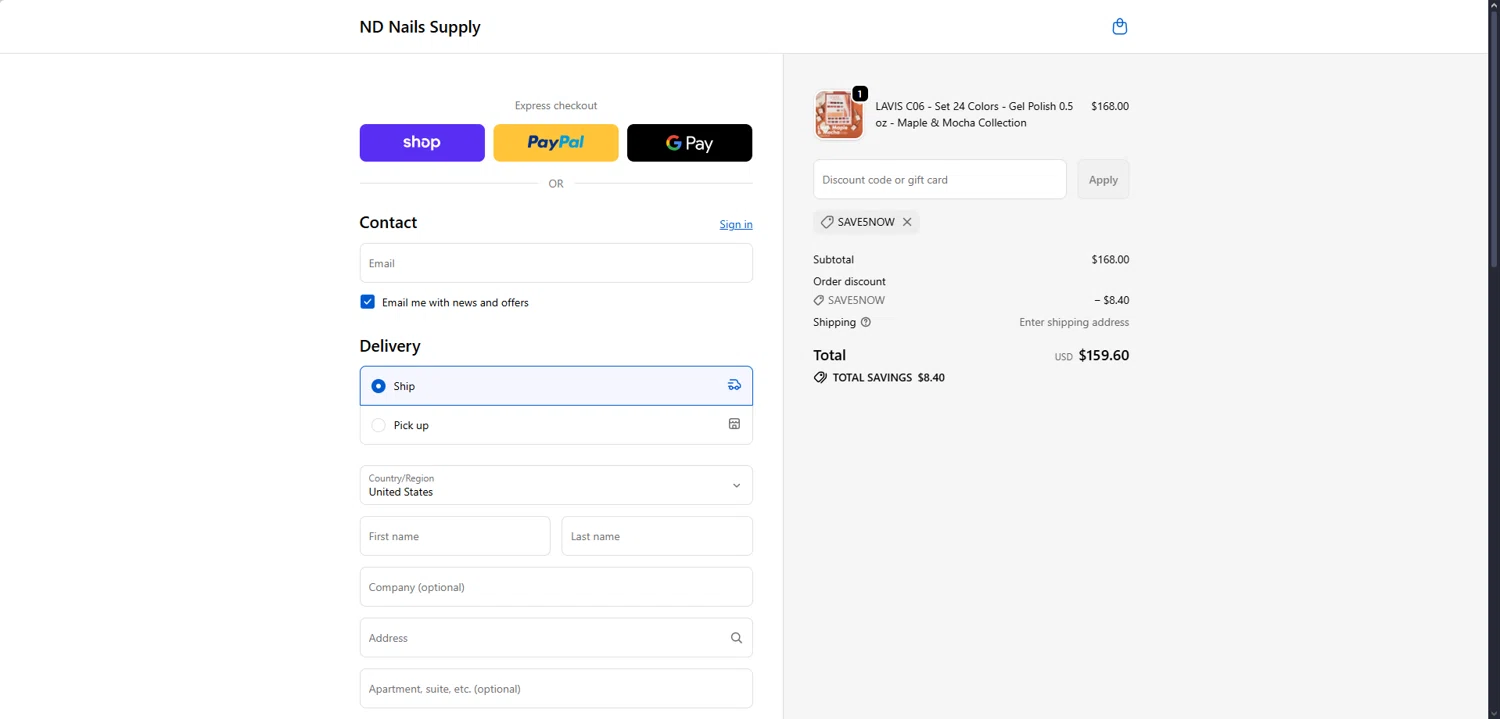Focus the Apartment, suite, etc. field
This screenshot has height=719, width=1500.
(x=556, y=689)
